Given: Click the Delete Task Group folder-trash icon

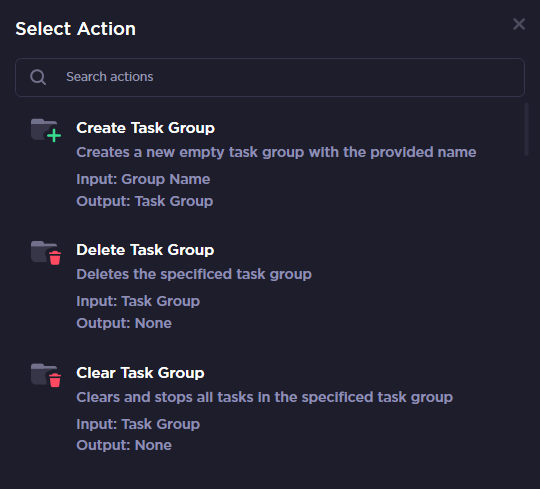Looking at the screenshot, I should [x=46, y=253].
